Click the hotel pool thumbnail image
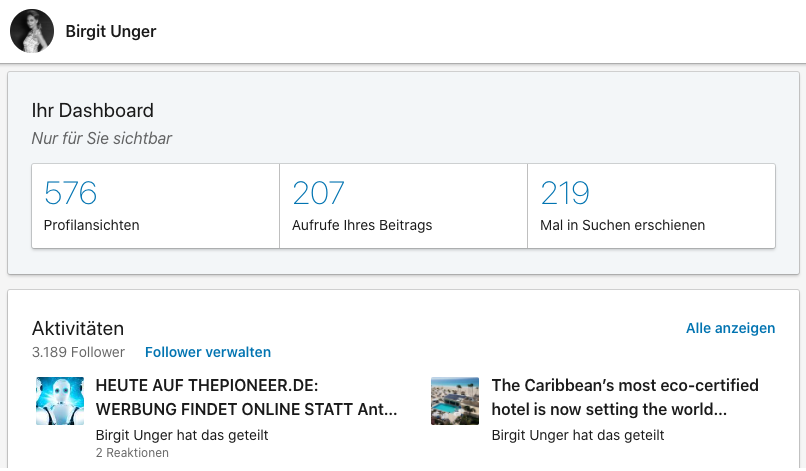Viewport: 806px width, 471px height. click(x=455, y=401)
